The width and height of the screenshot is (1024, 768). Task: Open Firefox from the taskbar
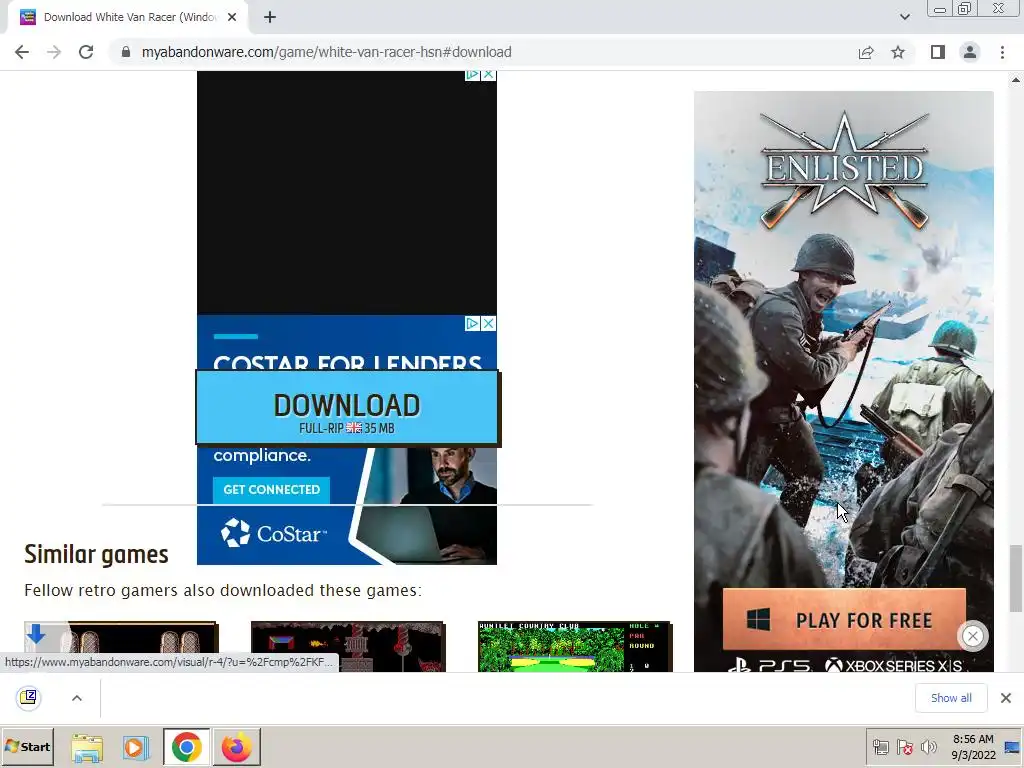pos(236,747)
